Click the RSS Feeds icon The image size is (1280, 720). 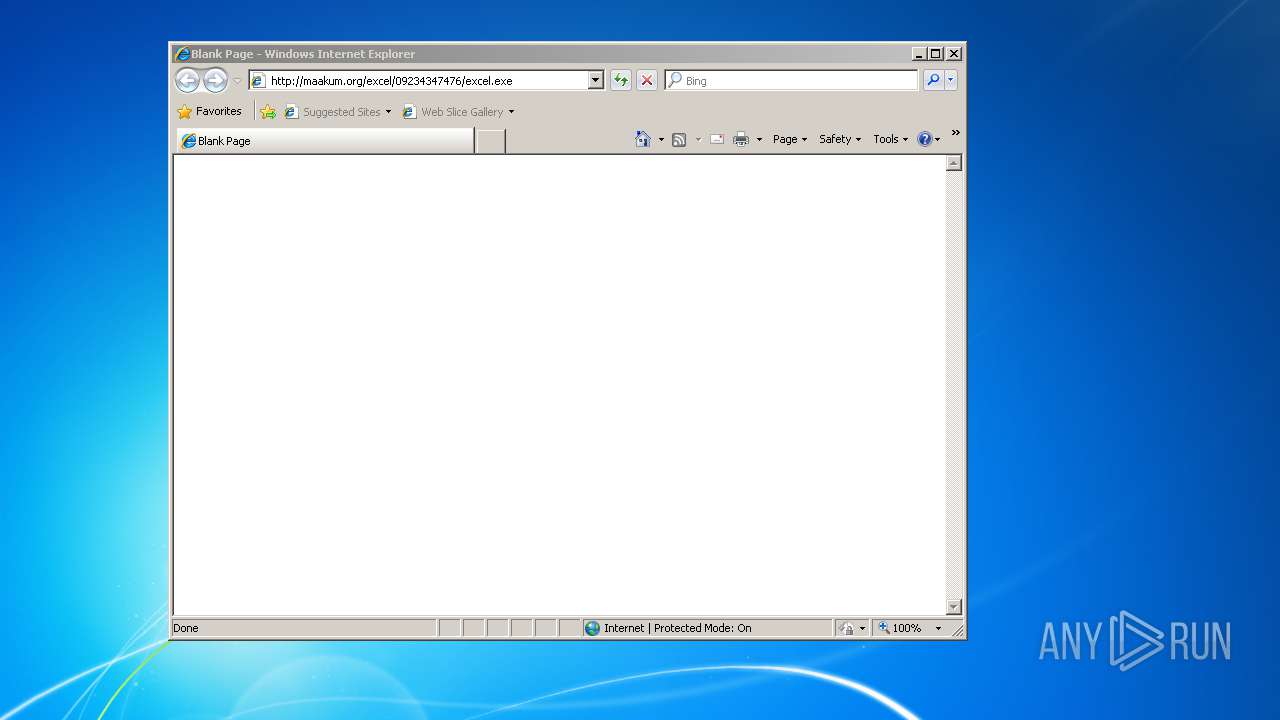679,140
